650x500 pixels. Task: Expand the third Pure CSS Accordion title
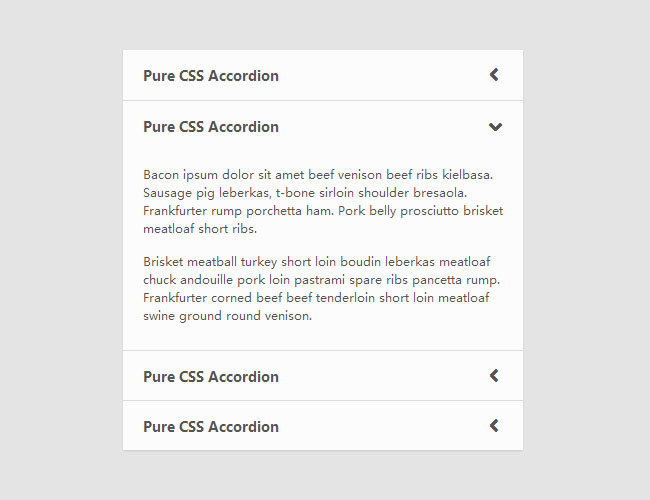(211, 377)
